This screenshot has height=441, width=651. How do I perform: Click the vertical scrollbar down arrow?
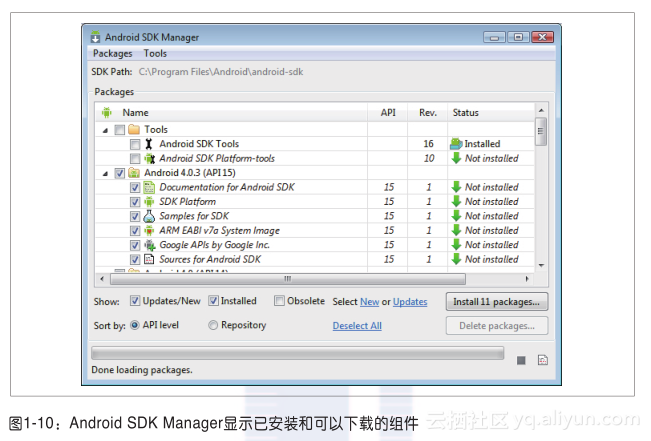[541, 265]
